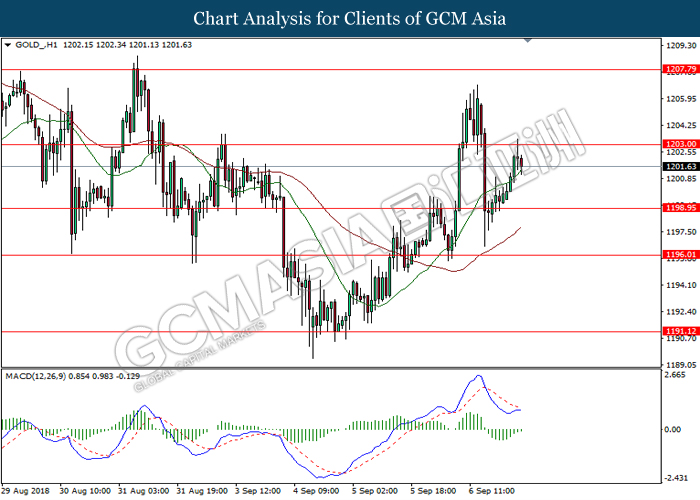
Task: Click the OHLC values 1202.15 1202.34 1201.13 1201.63
Action: (128, 45)
